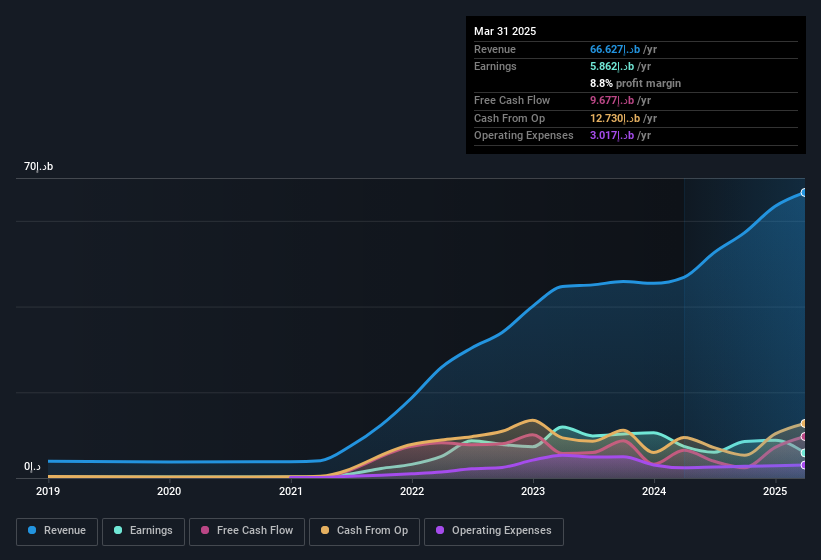
Task: Click the pink Free Cash Flow endpoint marker
Action: [804, 436]
